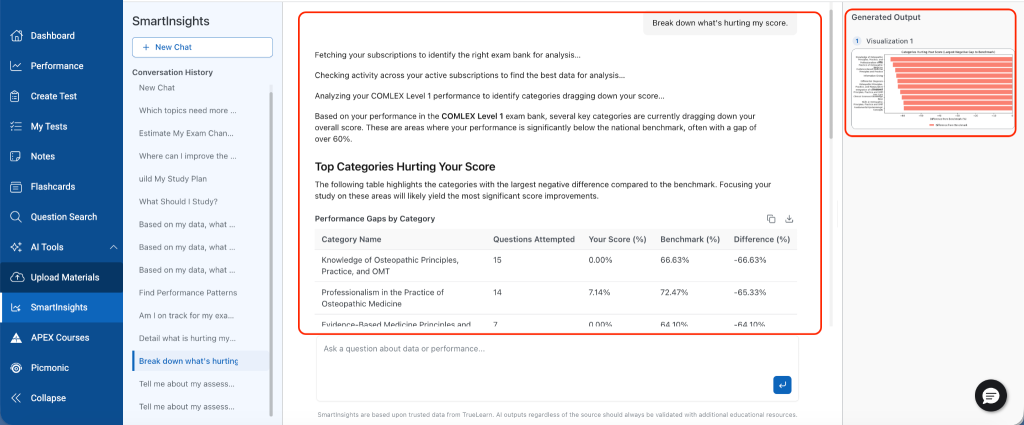
Task: Click the Performance chart icon
Action: 17,66
